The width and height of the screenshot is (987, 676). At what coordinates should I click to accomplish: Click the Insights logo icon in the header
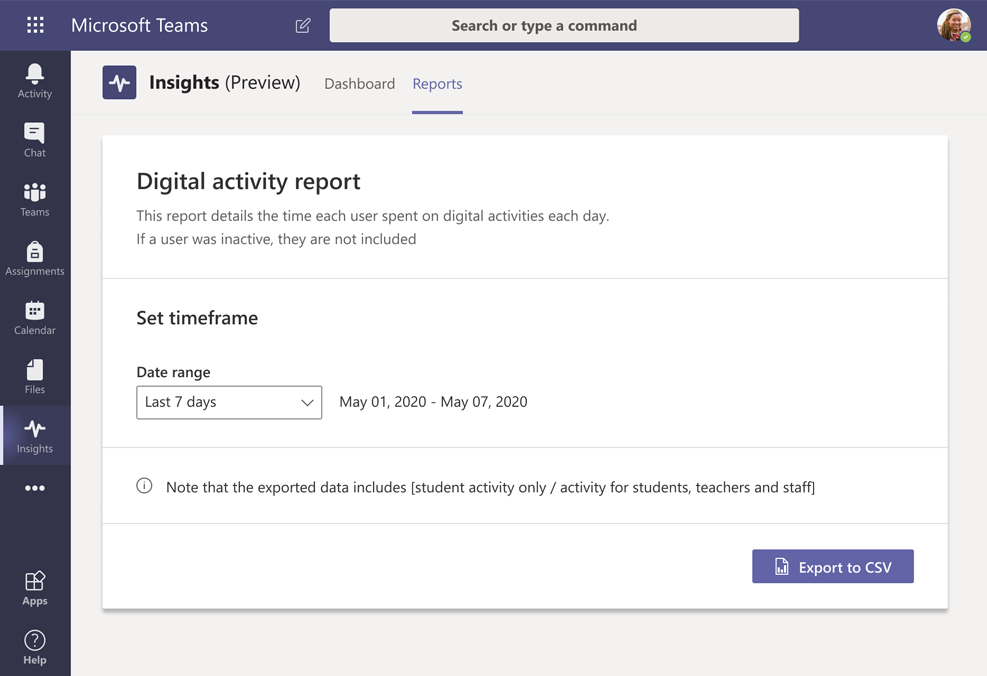(119, 82)
